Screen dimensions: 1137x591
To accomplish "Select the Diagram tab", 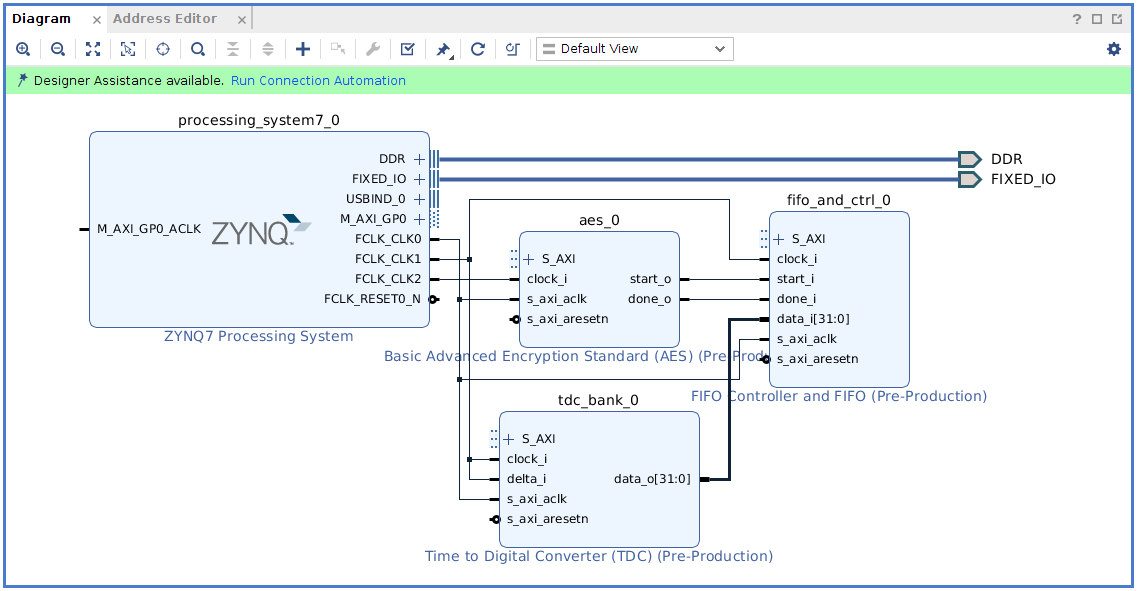I will 42,19.
